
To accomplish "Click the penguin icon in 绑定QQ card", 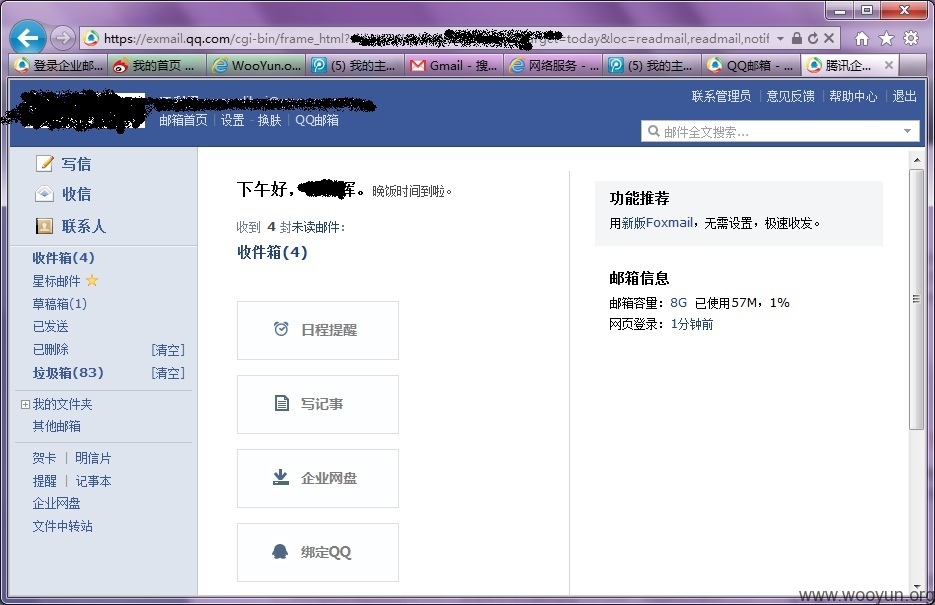I will click(x=280, y=551).
